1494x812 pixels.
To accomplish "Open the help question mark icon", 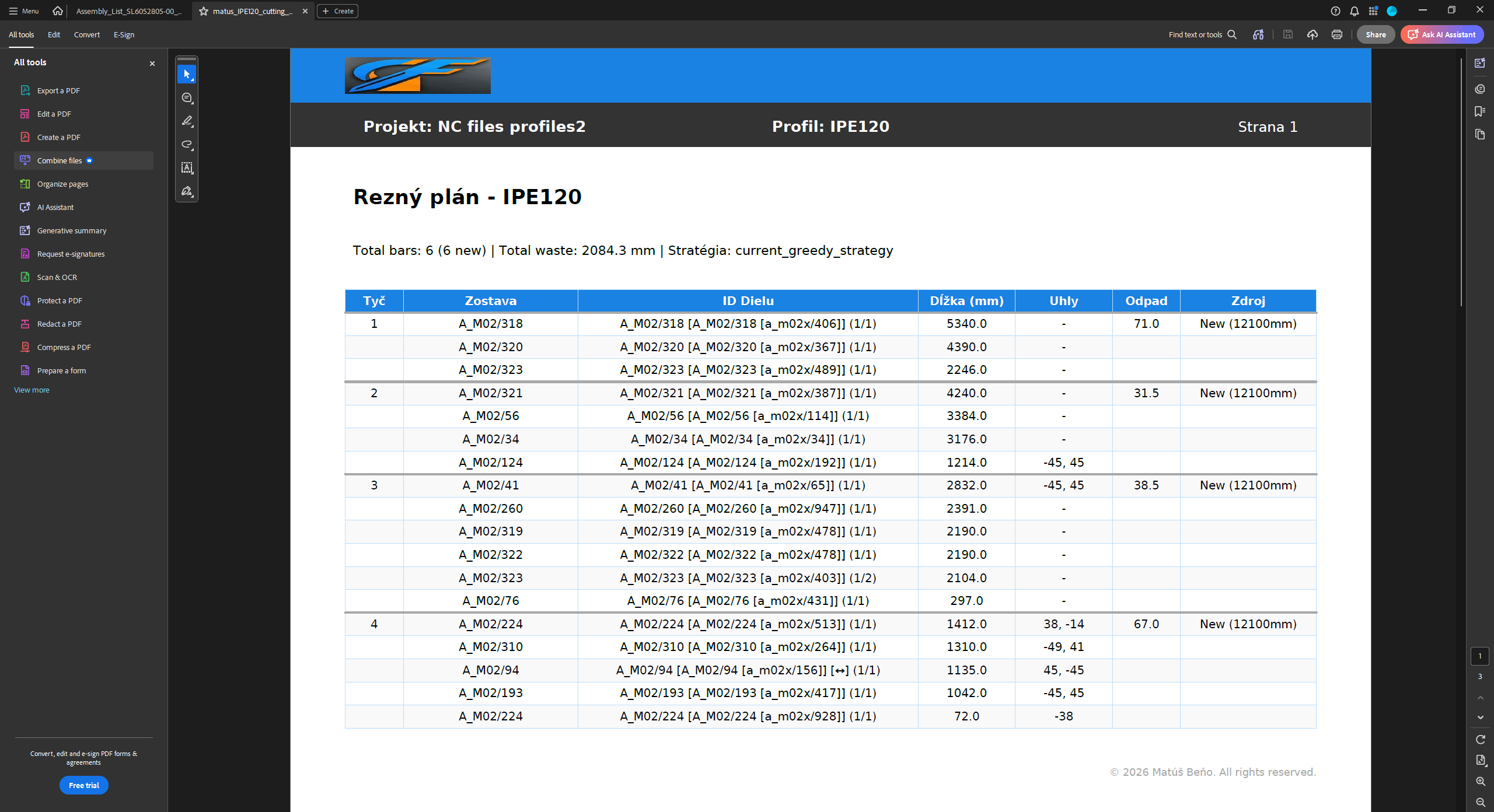I will [1335, 10].
